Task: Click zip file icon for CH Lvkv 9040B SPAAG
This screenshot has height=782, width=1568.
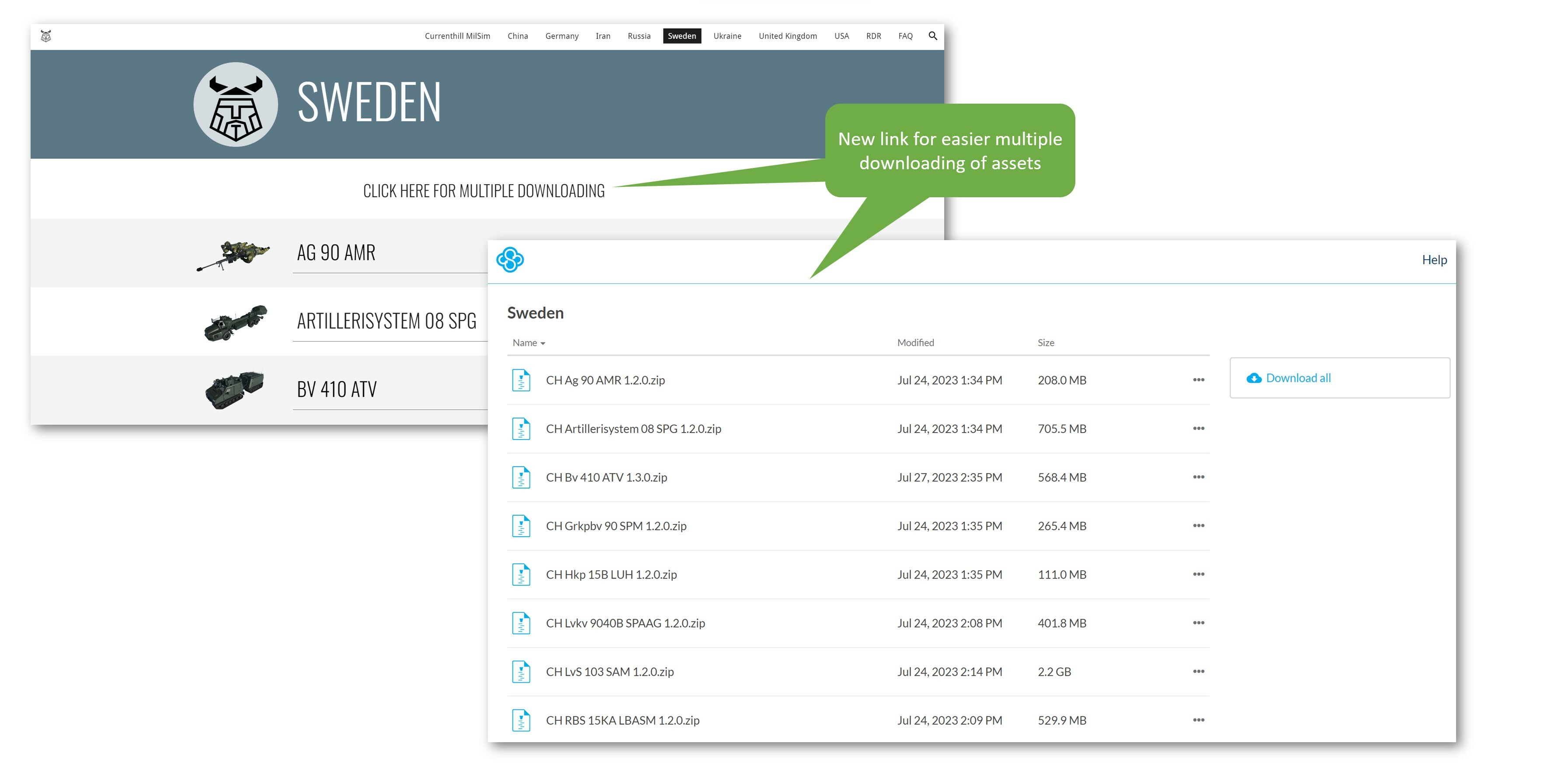Action: [x=521, y=623]
